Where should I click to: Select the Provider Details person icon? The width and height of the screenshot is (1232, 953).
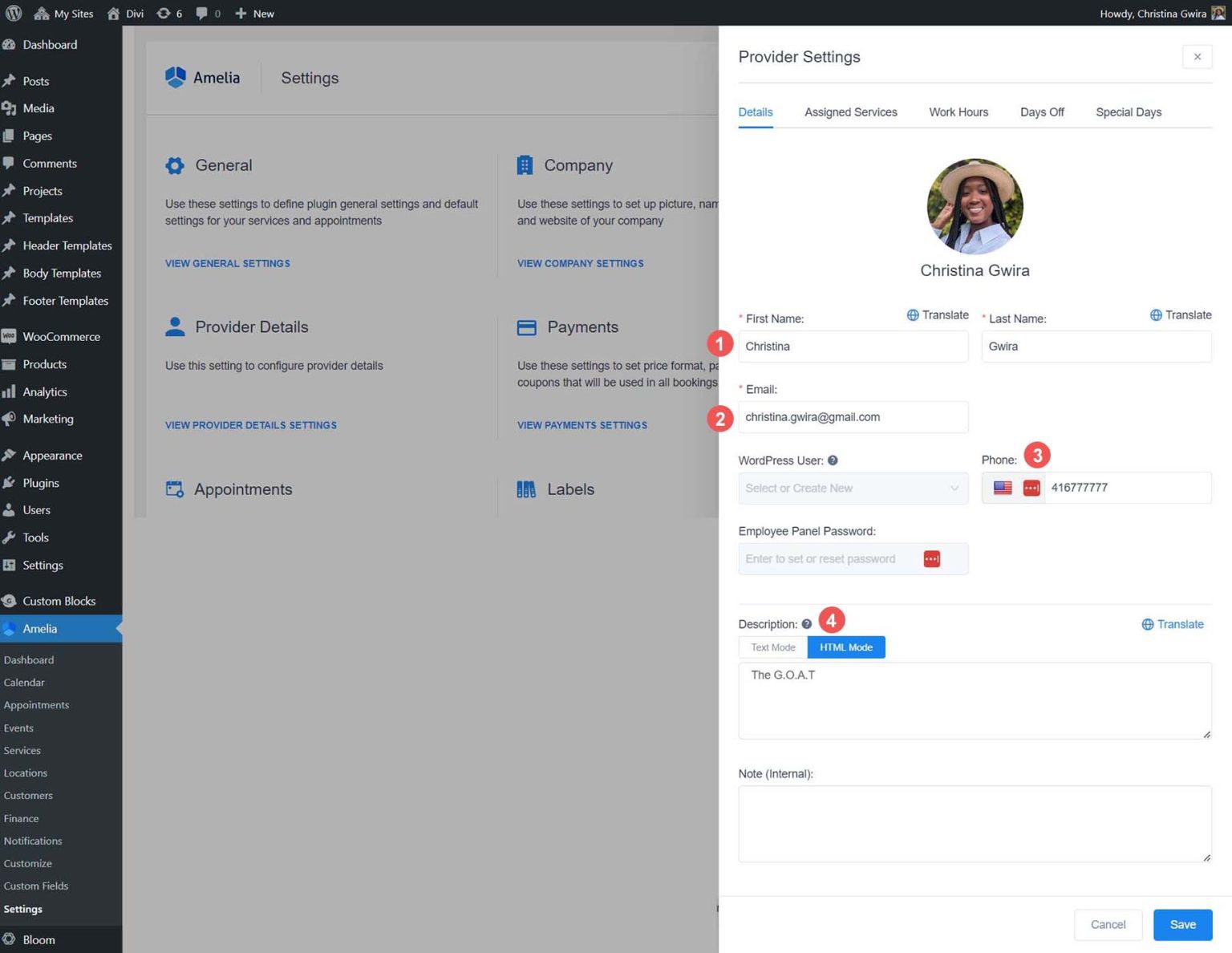coord(174,327)
